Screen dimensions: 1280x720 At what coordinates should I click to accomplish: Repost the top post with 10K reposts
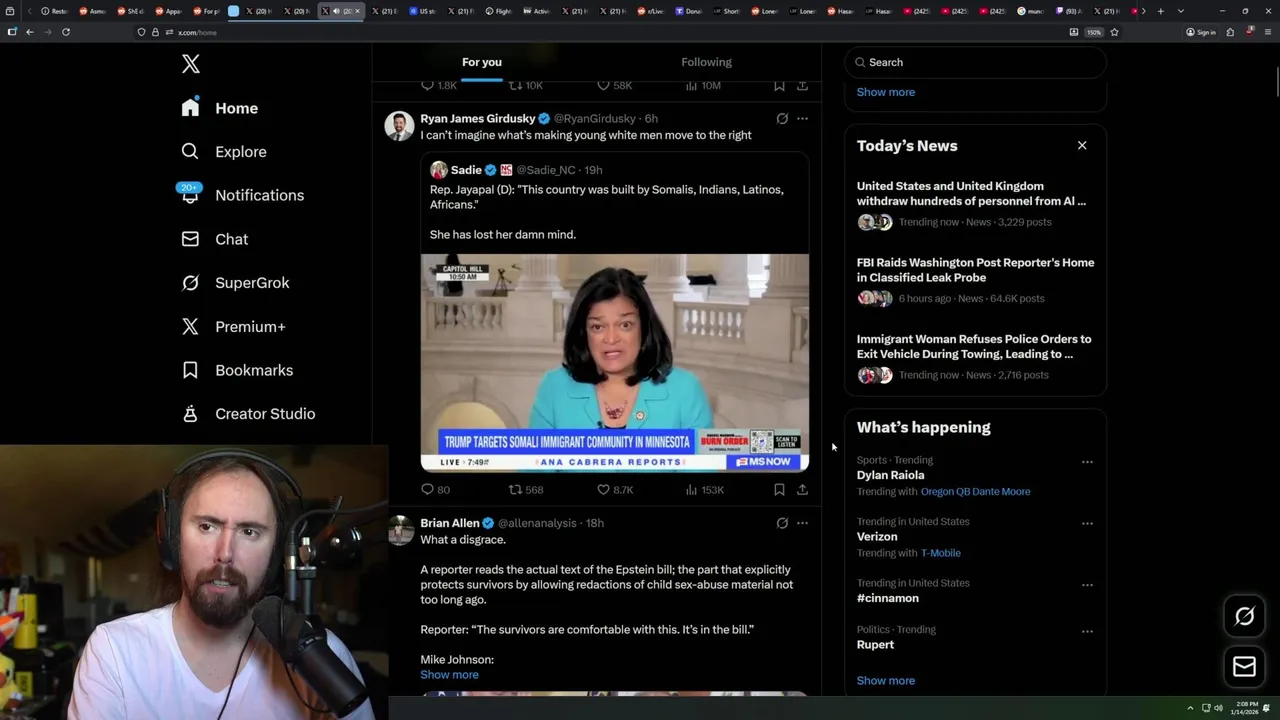coord(526,86)
